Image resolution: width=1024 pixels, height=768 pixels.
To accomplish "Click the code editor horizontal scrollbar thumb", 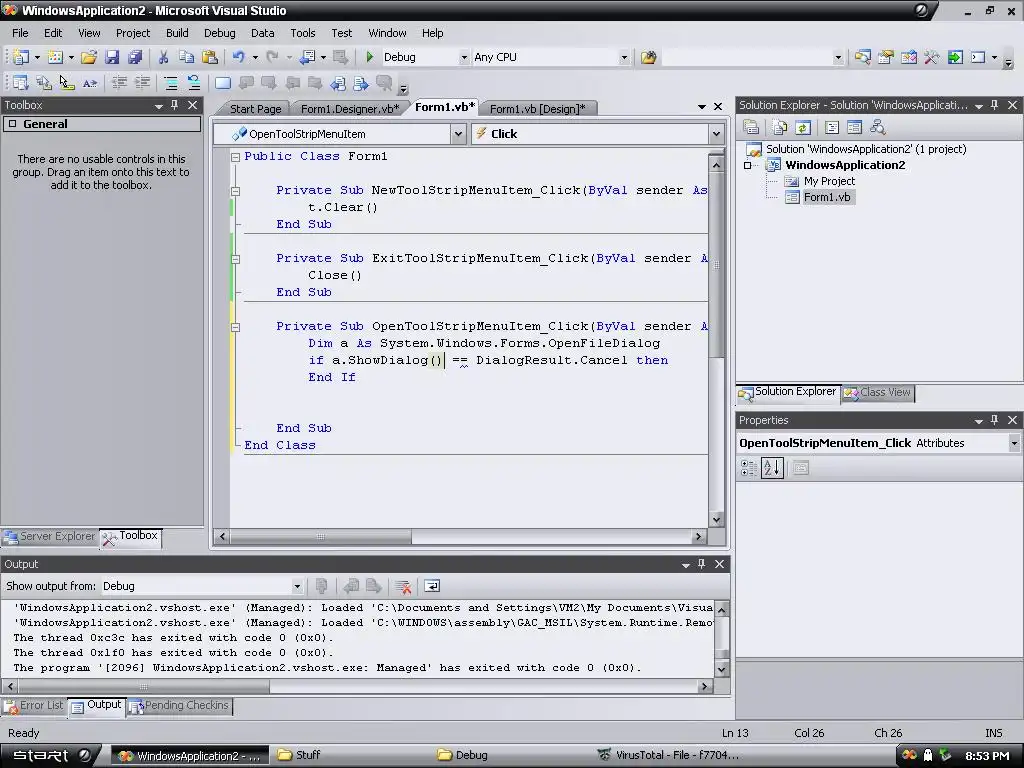I will (320, 537).
